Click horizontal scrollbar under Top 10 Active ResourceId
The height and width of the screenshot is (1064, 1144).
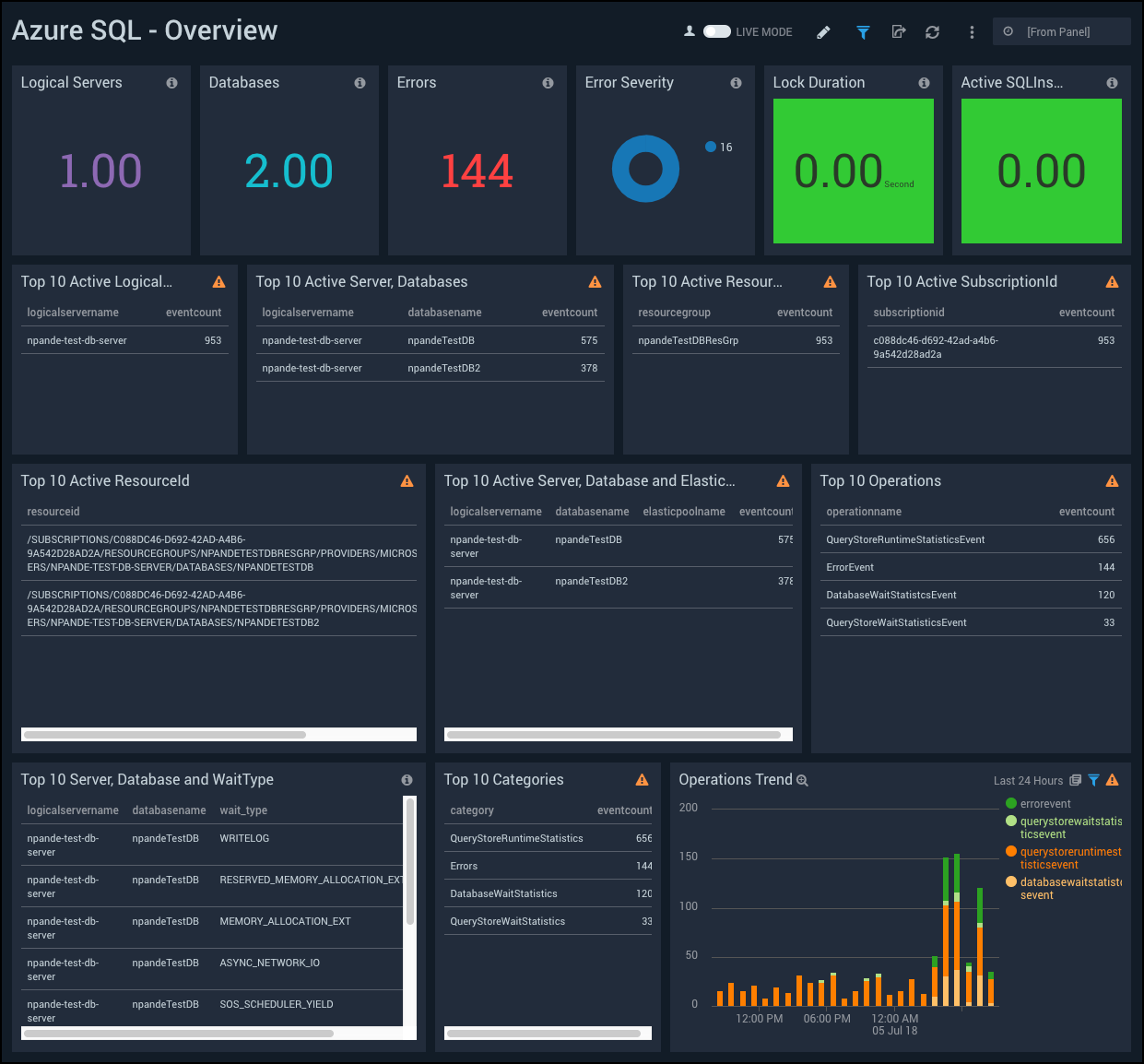166,735
